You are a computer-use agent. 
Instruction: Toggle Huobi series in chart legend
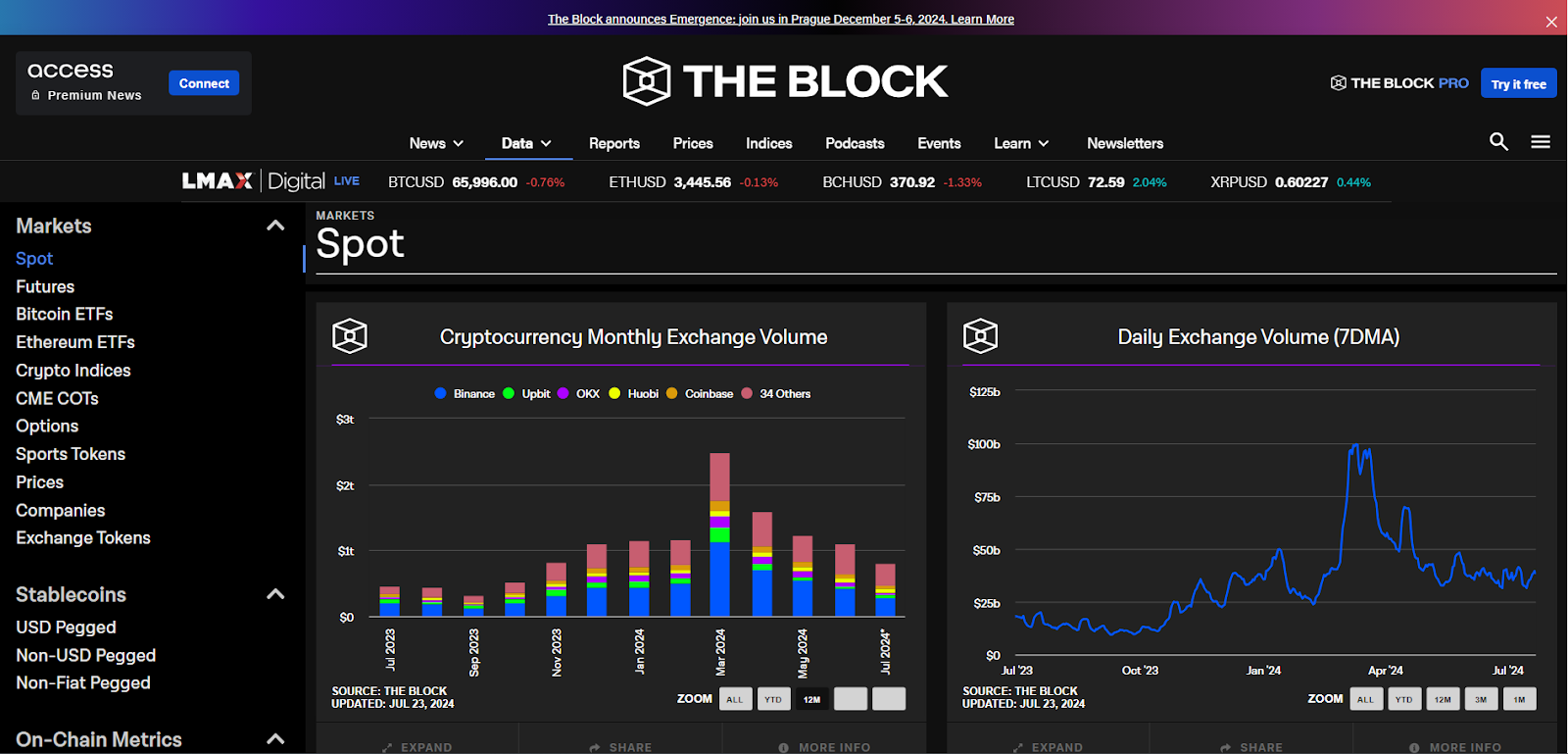(x=633, y=393)
